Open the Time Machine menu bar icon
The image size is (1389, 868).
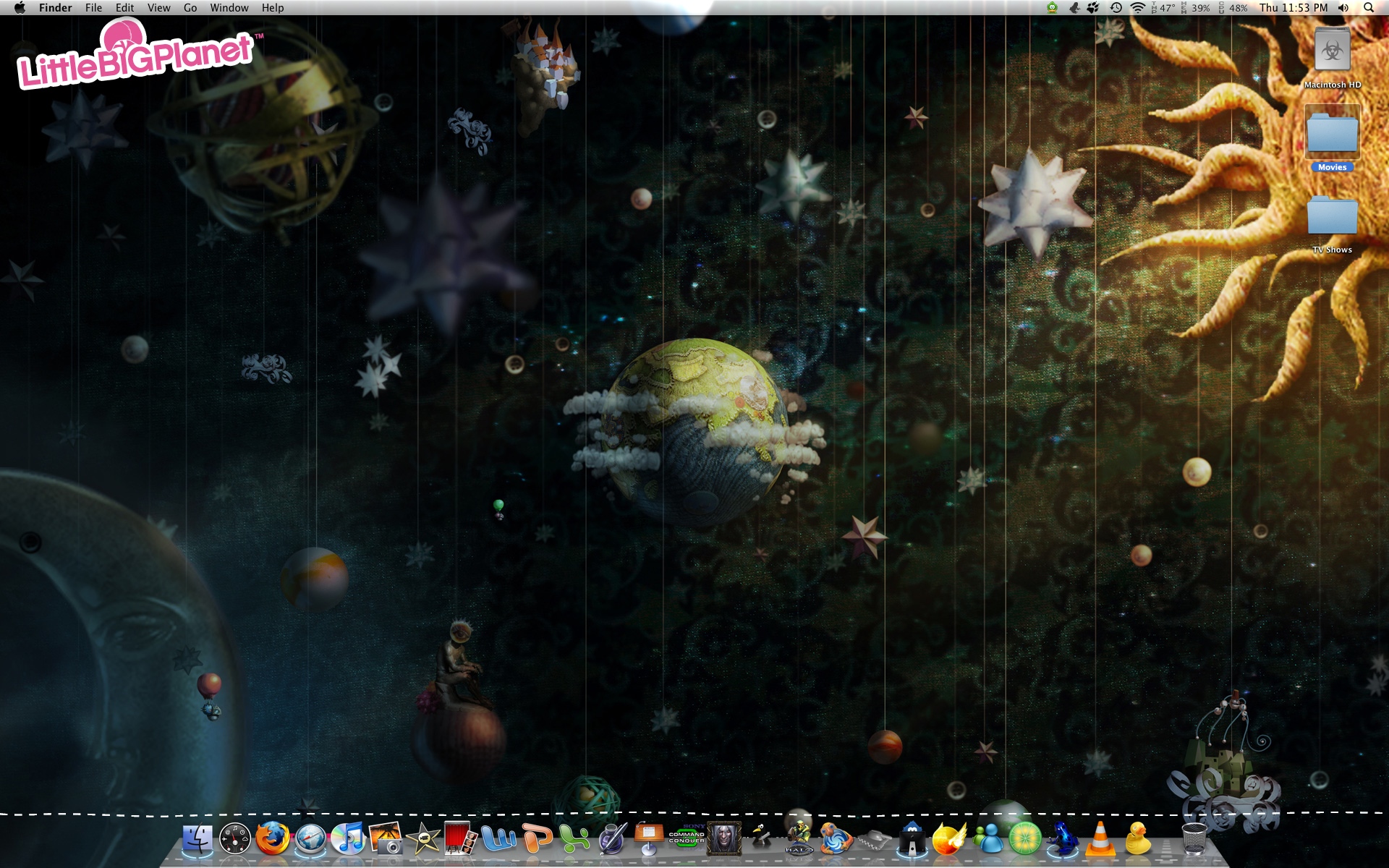1116,8
